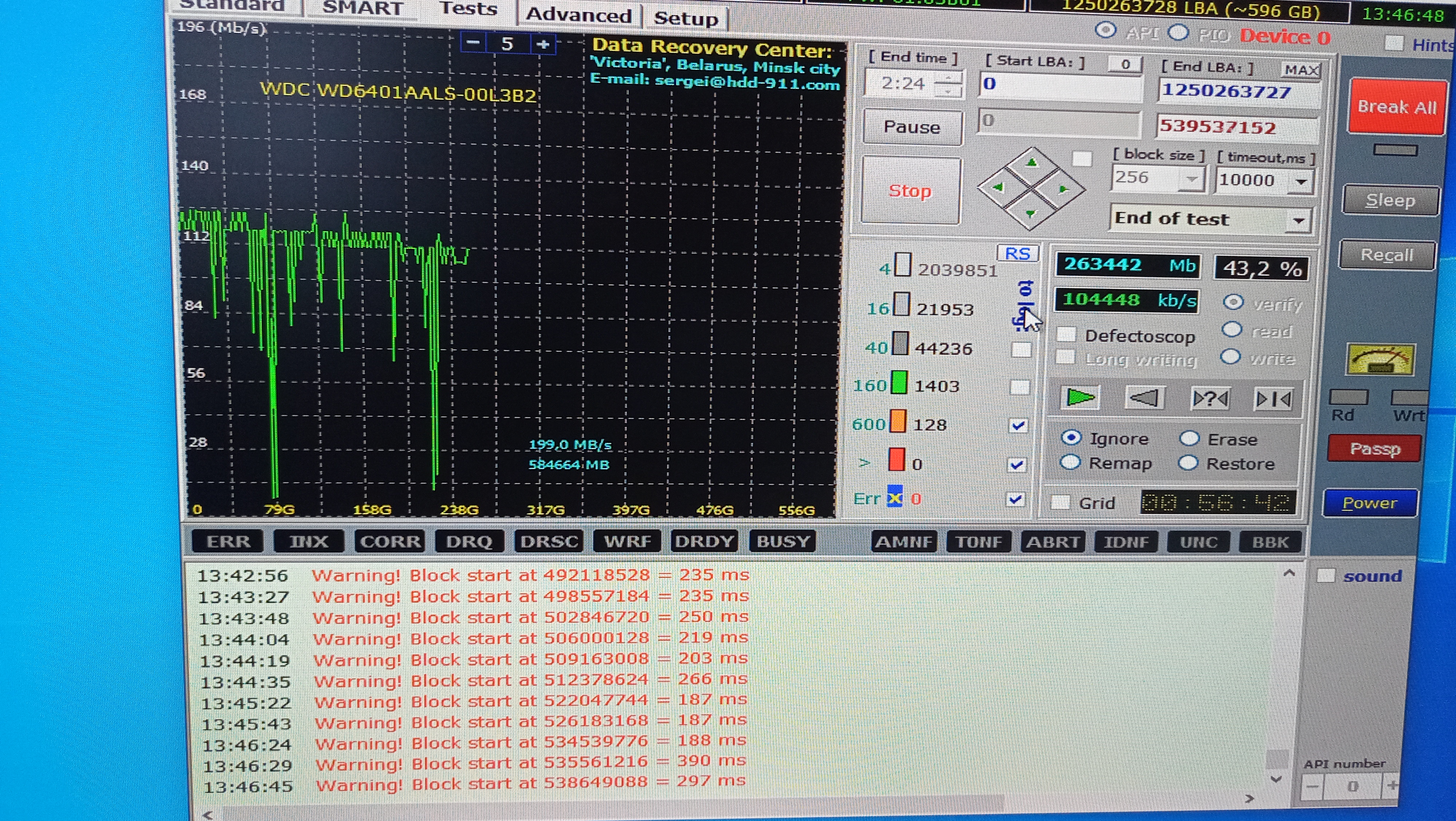This screenshot has height=821, width=1456.
Task: Click the End time spinner arrows
Action: [948, 84]
